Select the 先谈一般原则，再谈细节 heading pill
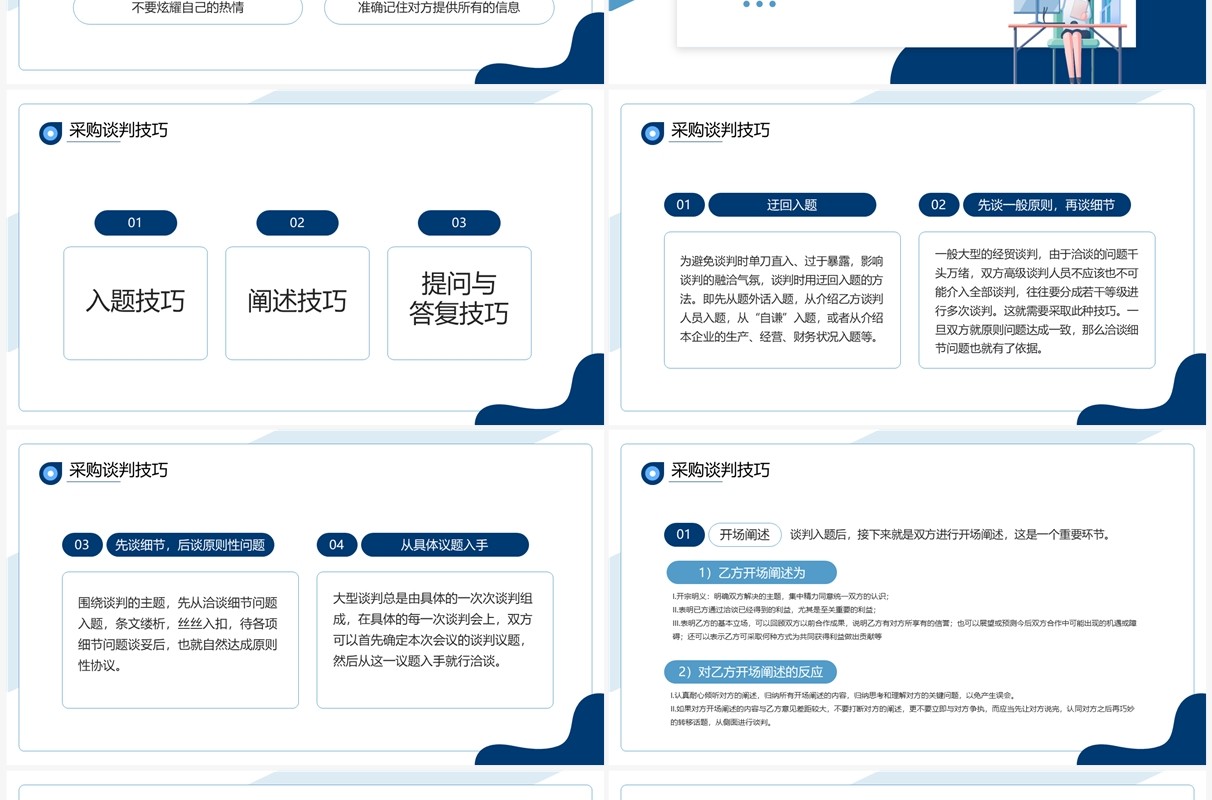Screen dimensions: 1212x800 coord(1046,205)
